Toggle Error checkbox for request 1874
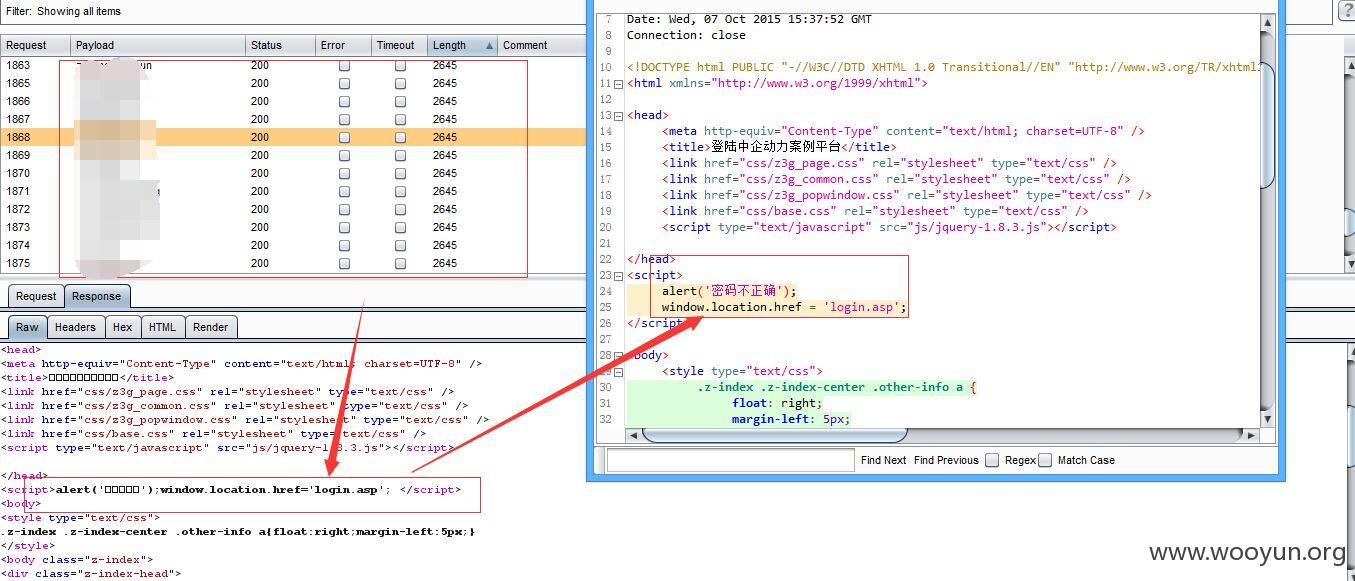This screenshot has height=581, width=1355. [344, 245]
